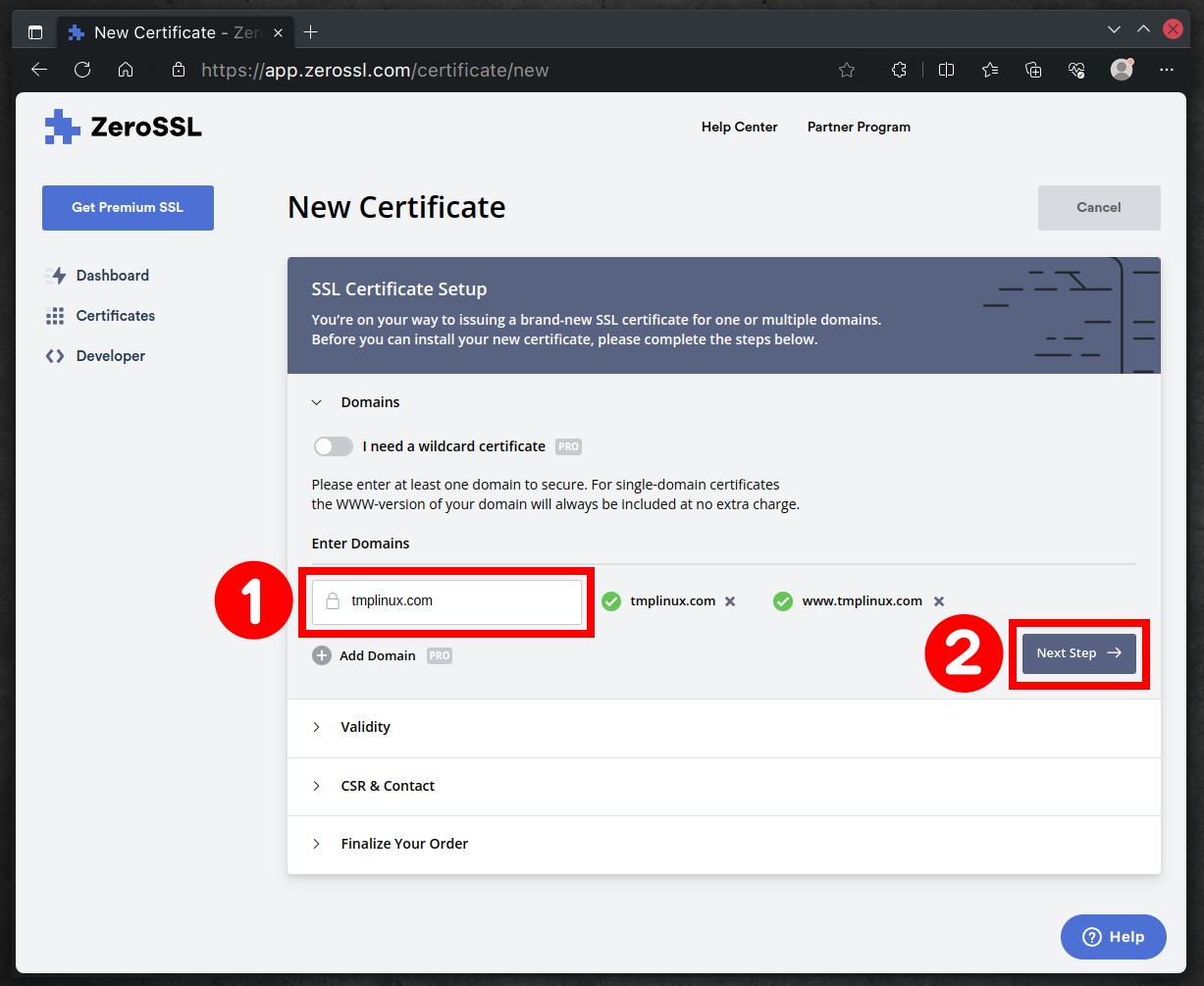Open the browser profile avatar
The image size is (1204, 986).
click(1122, 70)
